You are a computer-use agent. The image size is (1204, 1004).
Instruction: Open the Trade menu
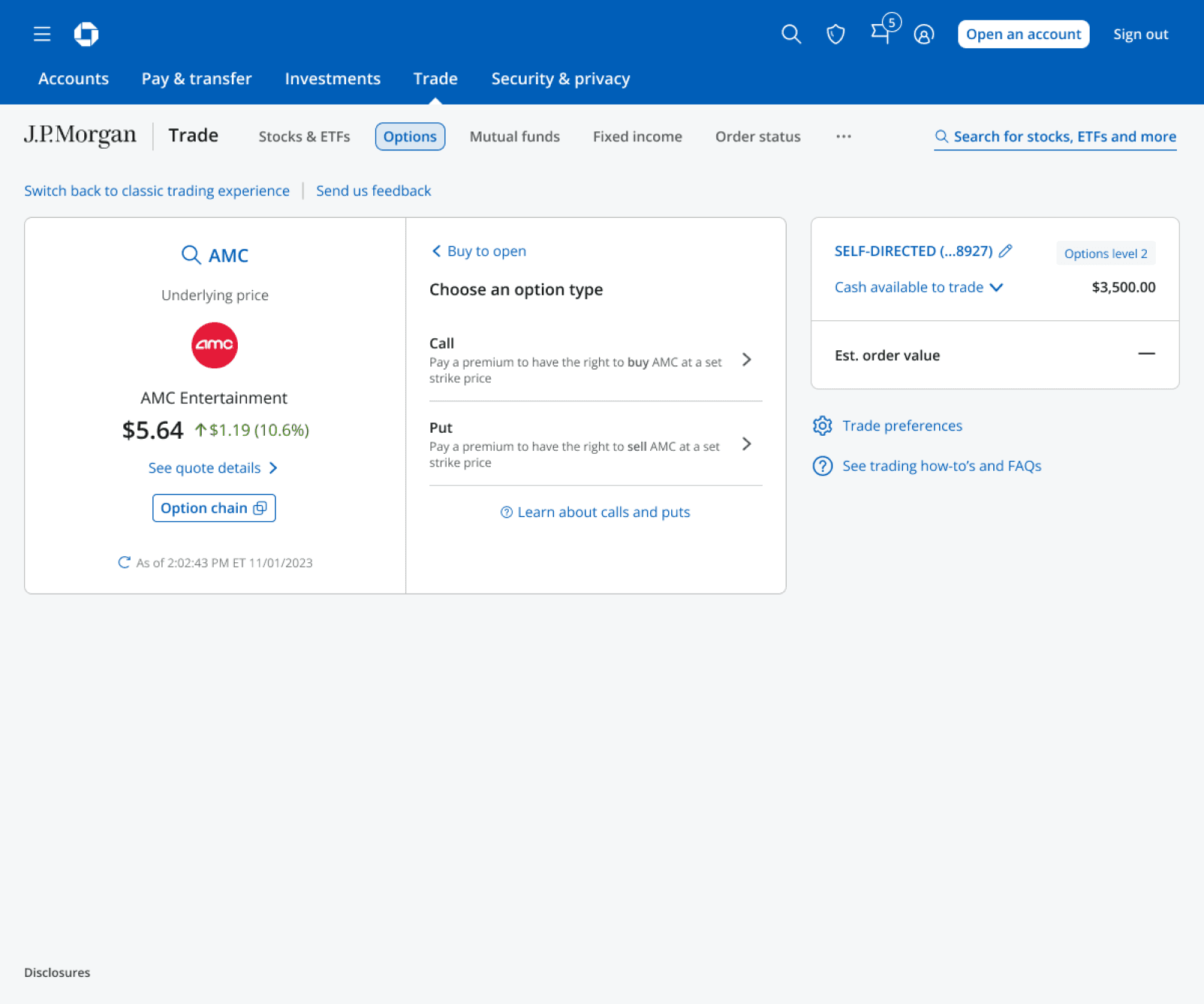435,78
